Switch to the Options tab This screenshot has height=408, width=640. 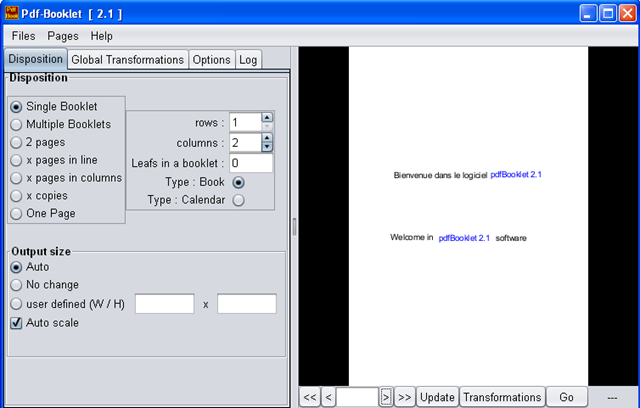point(211,60)
